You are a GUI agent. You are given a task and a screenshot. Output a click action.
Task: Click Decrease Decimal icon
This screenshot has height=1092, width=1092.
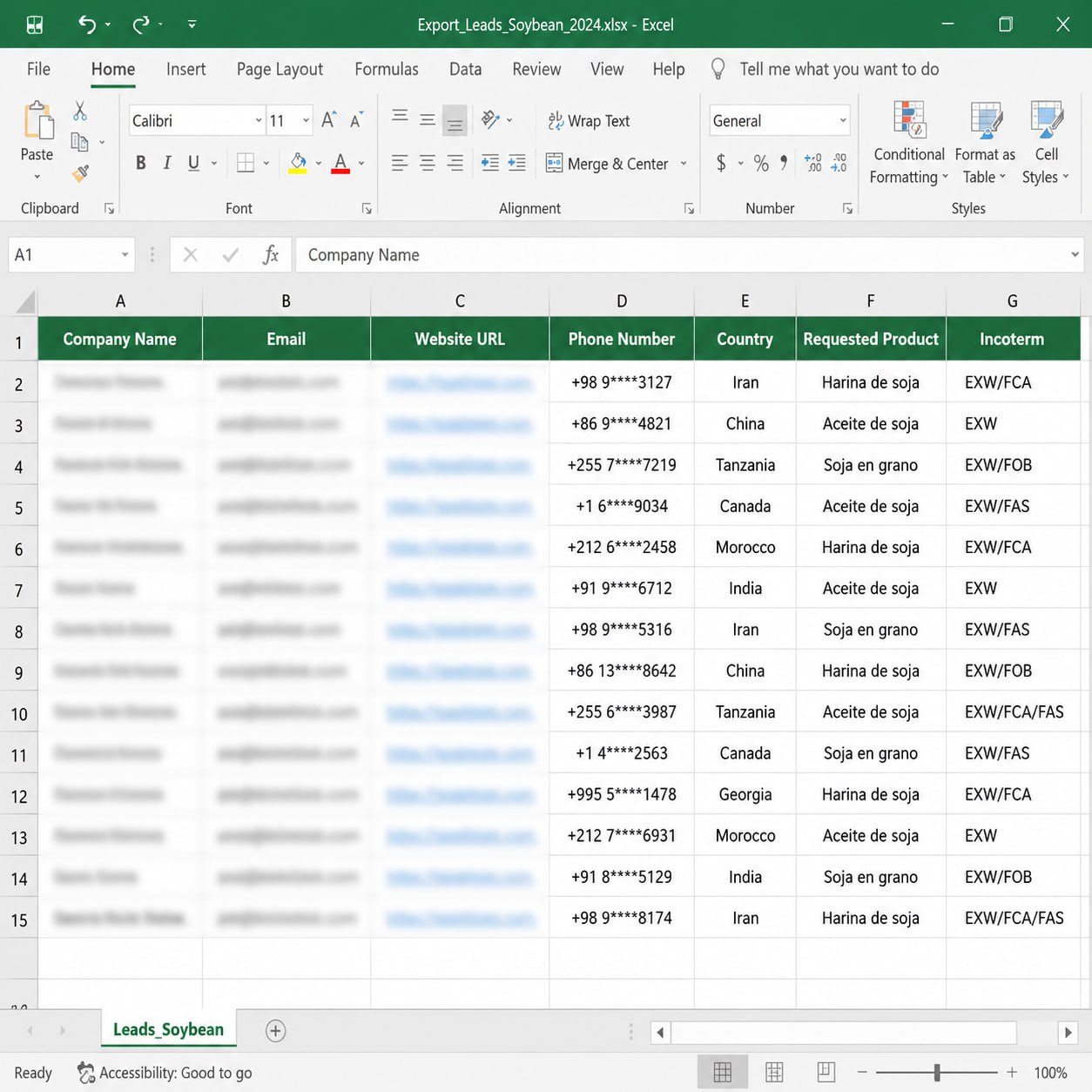[x=839, y=163]
